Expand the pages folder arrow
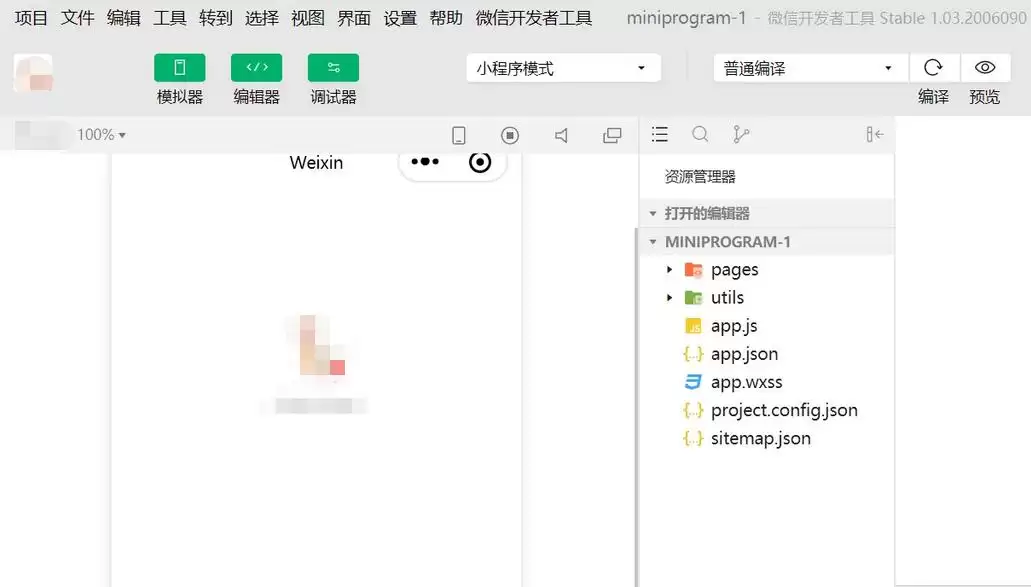This screenshot has height=587, width=1031. 669,270
